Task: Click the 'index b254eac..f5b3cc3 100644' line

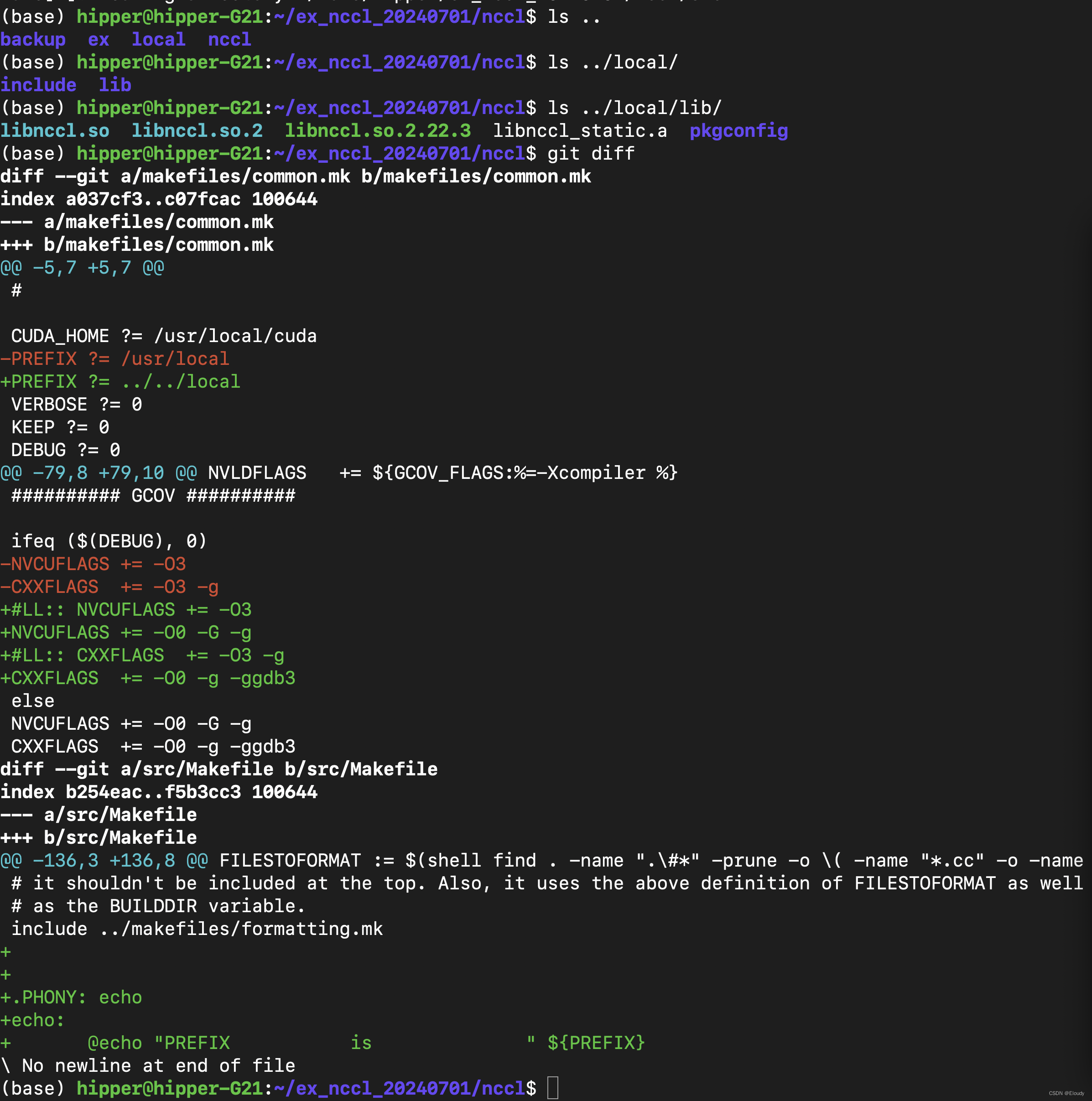Action: pyautogui.click(x=159, y=792)
